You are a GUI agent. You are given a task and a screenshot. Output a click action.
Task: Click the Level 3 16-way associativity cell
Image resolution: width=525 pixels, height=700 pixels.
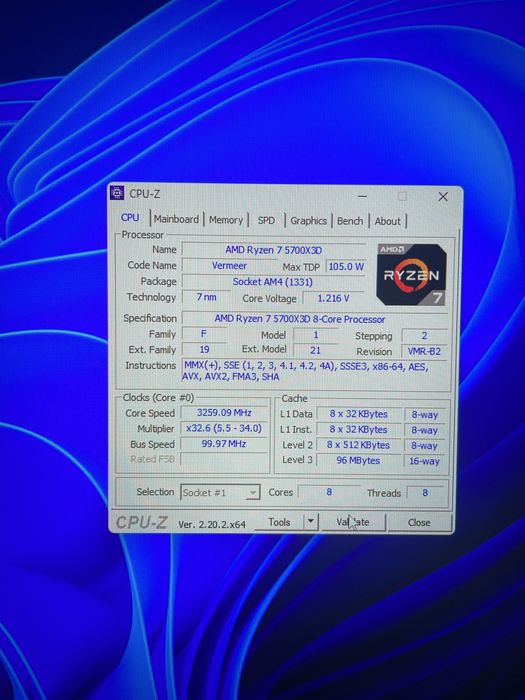point(425,461)
